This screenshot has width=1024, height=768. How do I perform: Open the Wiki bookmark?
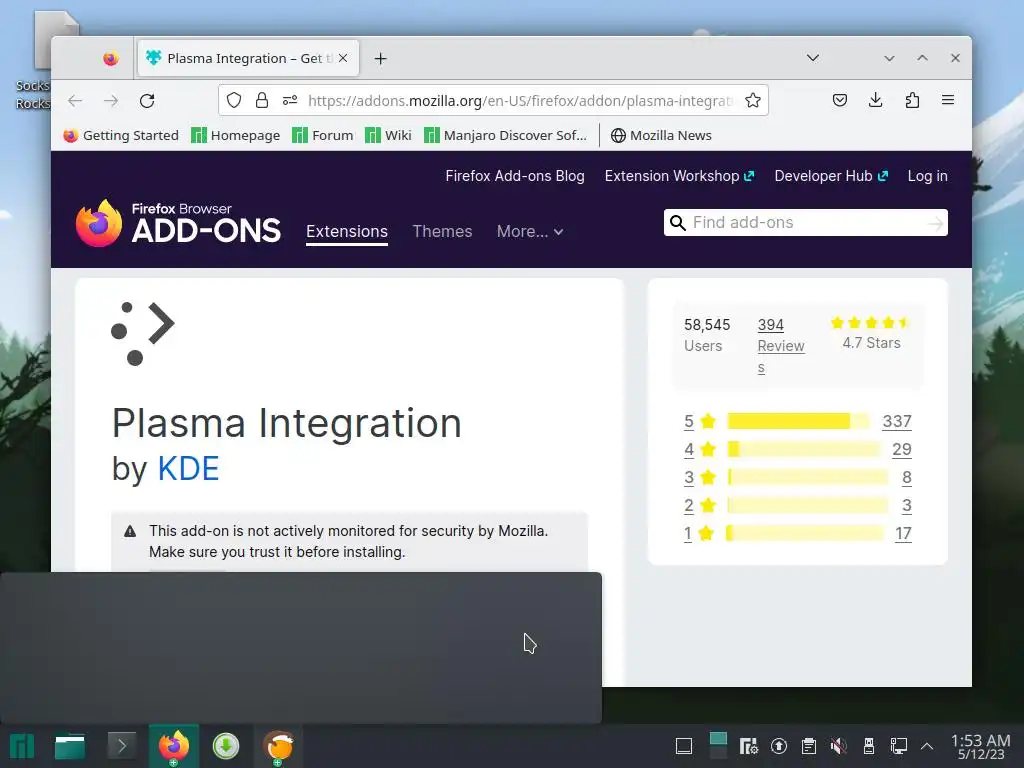[x=389, y=135]
